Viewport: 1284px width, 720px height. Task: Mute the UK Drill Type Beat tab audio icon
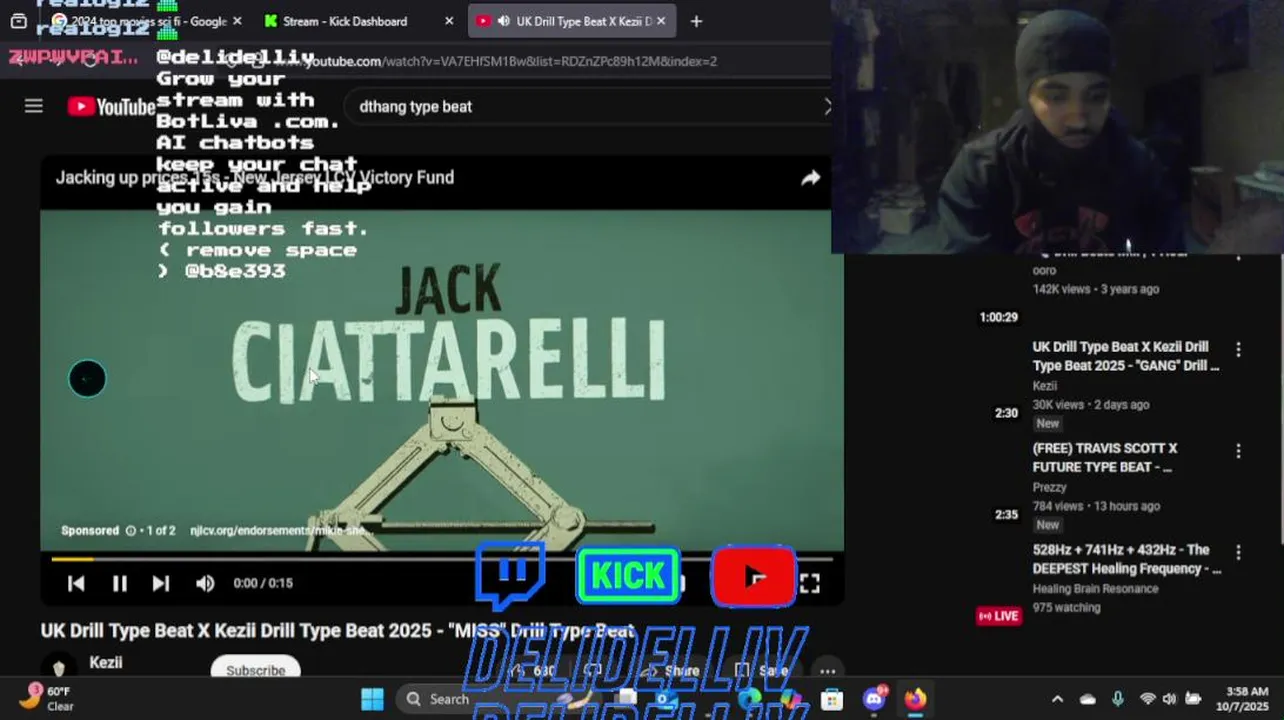tap(503, 21)
